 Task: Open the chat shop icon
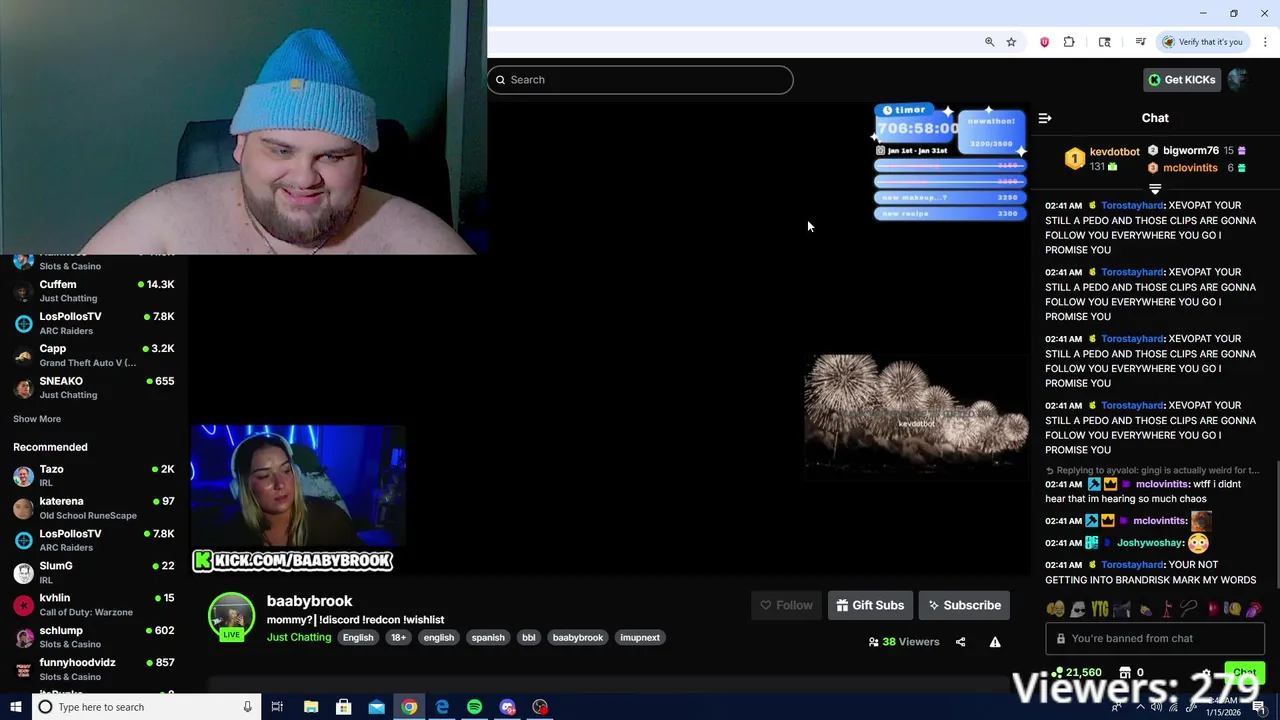(x=1125, y=673)
